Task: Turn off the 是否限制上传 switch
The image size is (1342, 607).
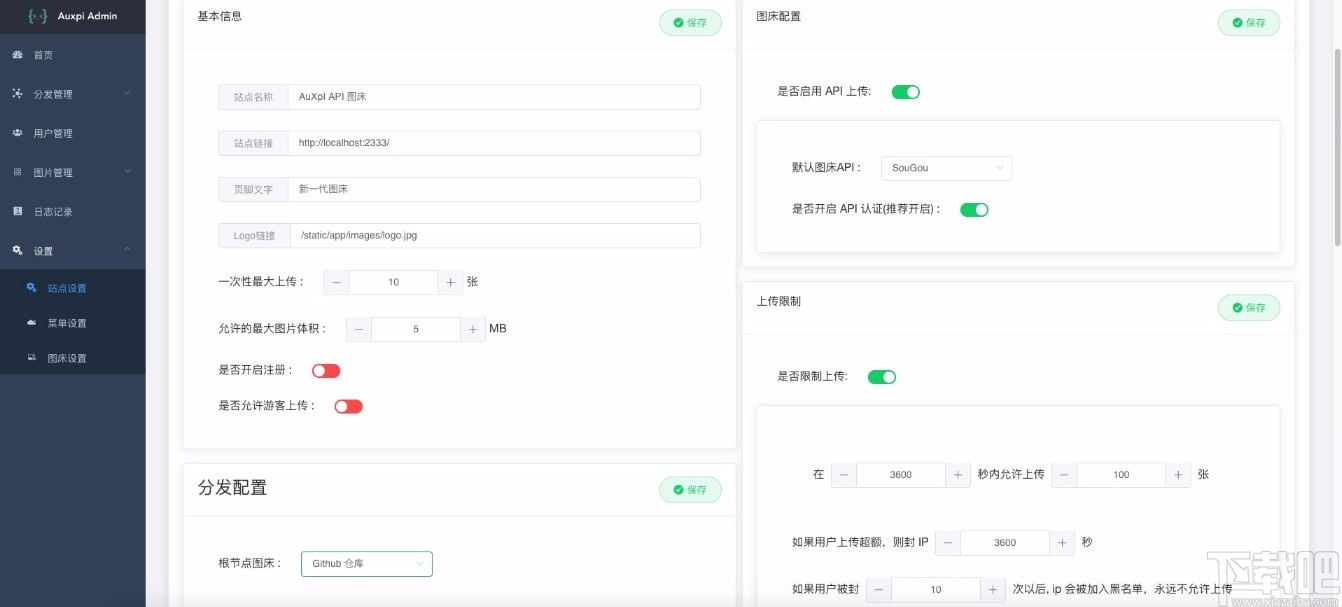Action: pyautogui.click(x=881, y=376)
